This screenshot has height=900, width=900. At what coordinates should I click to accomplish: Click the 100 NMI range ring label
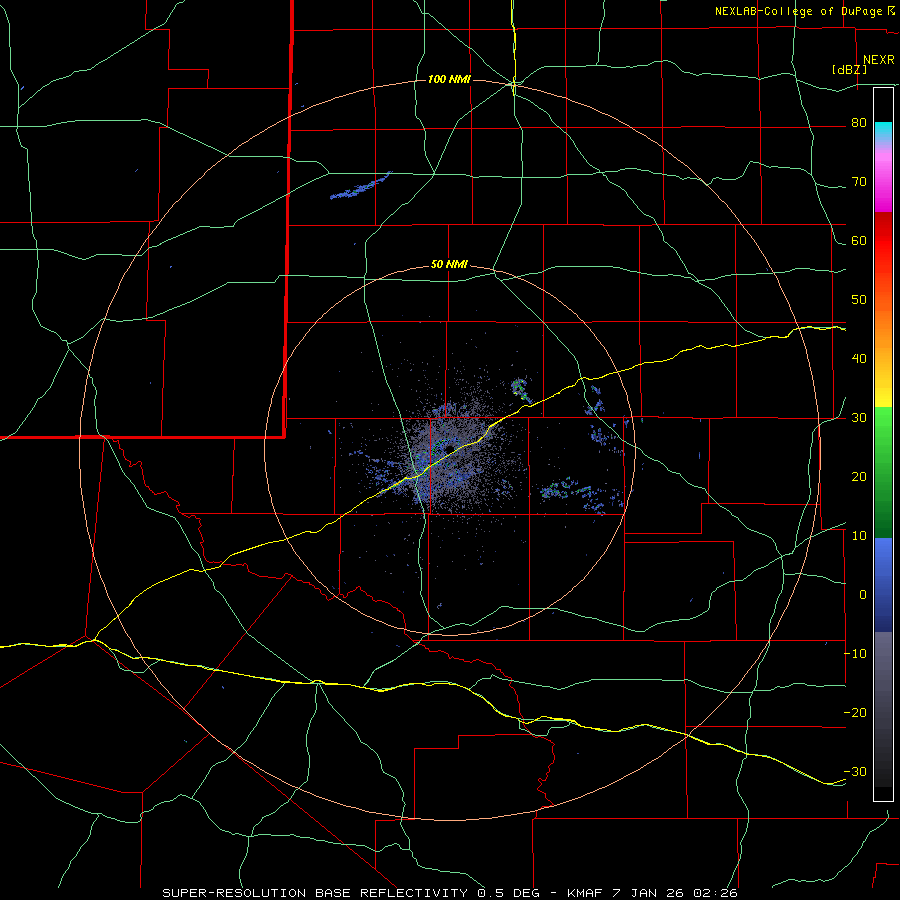coord(449,79)
